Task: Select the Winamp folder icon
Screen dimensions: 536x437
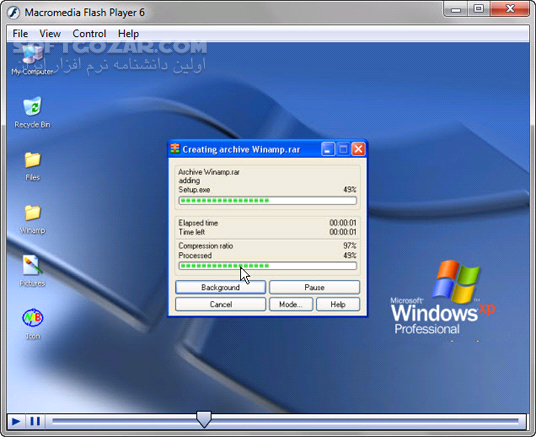Action: (x=32, y=220)
